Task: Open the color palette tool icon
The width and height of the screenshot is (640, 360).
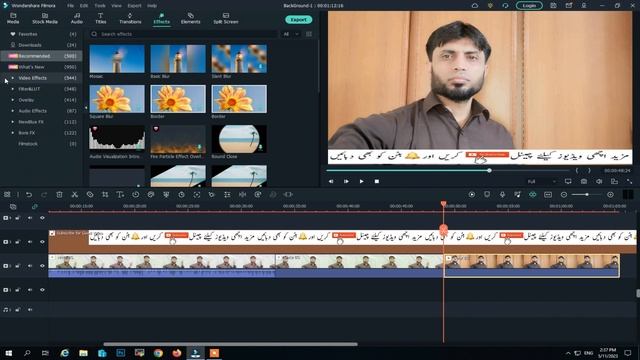Action: 151,195
